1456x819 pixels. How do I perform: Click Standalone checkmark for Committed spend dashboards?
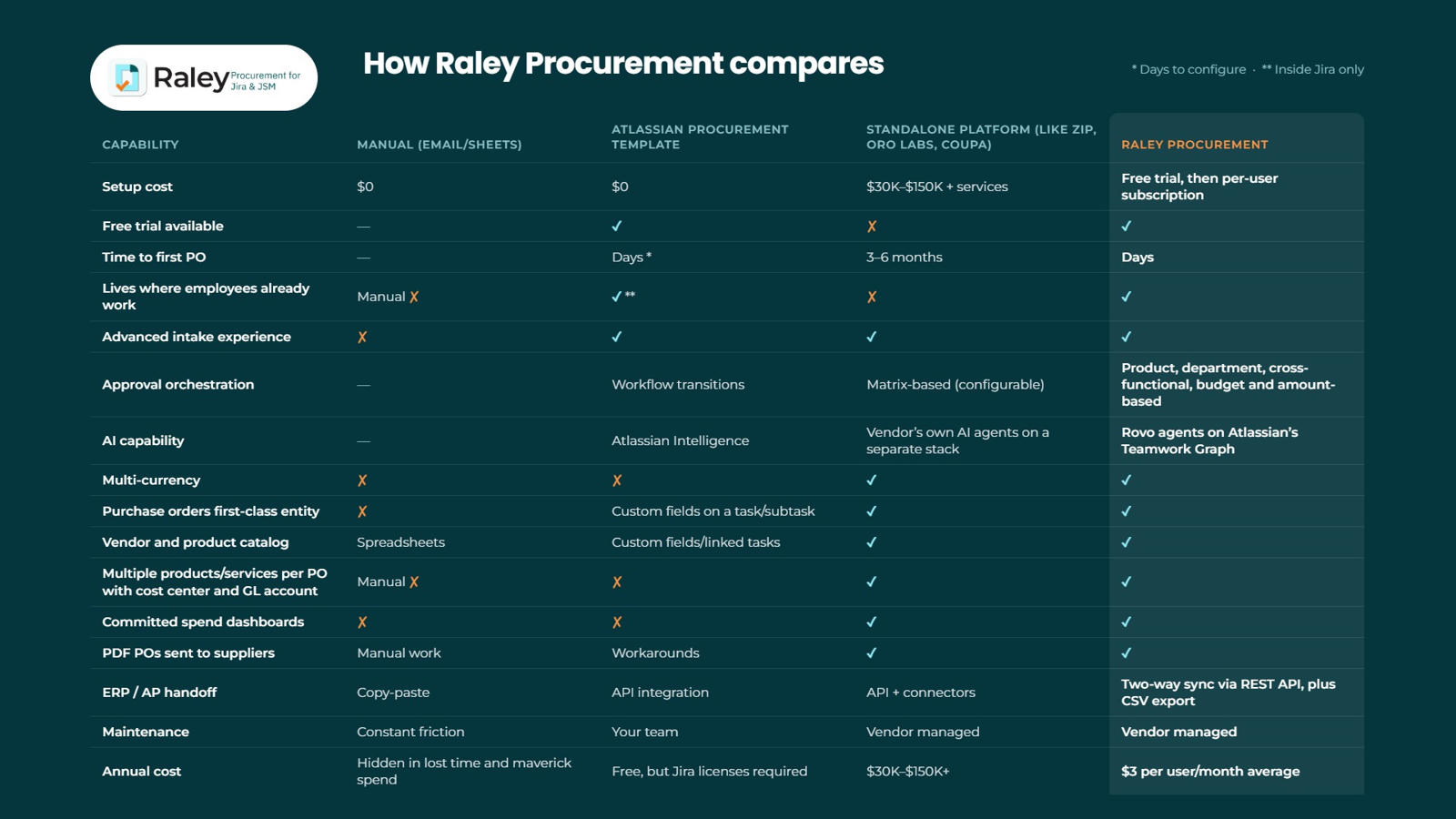[872, 622]
